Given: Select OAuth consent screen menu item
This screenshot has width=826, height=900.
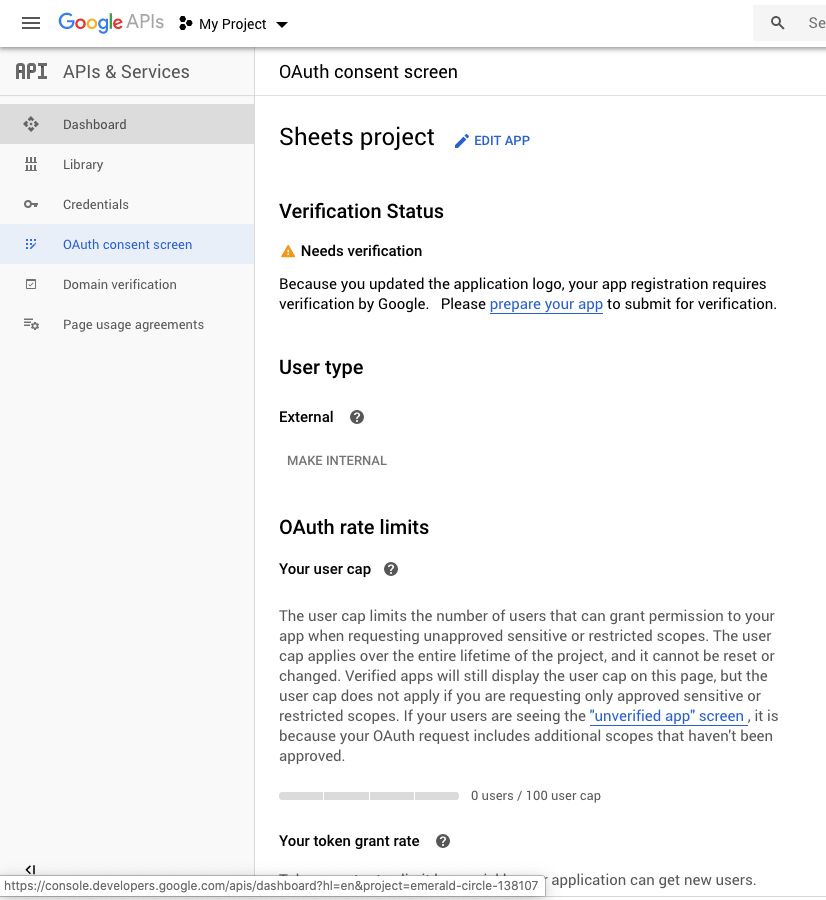Looking at the screenshot, I should (x=127, y=244).
